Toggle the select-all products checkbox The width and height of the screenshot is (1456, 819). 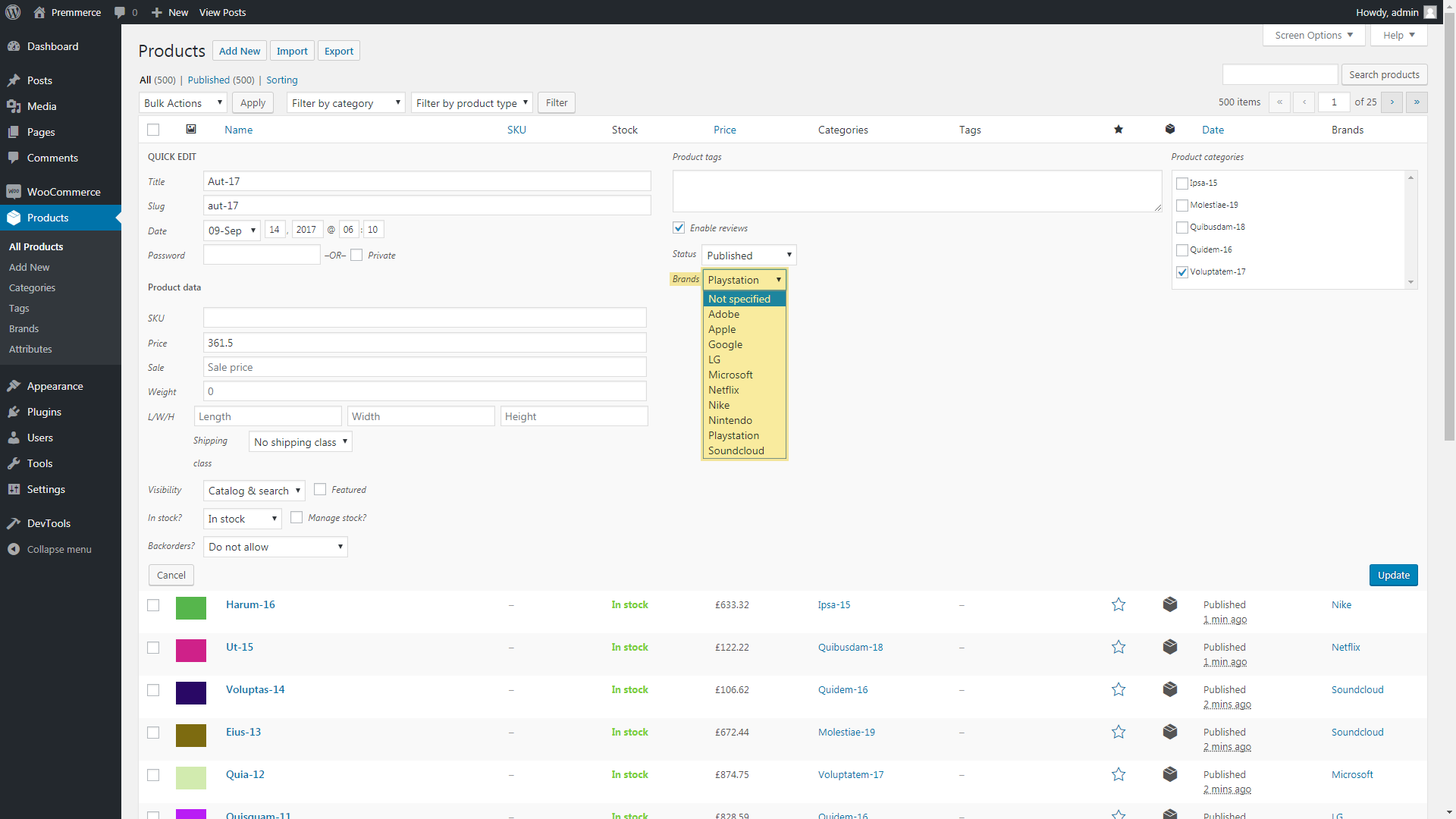click(153, 130)
